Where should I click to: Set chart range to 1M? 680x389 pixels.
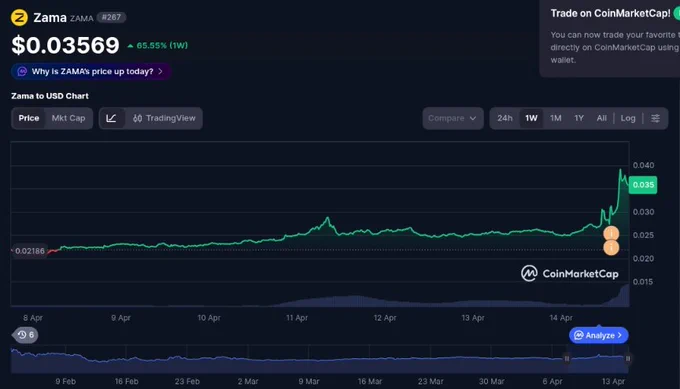click(556, 118)
